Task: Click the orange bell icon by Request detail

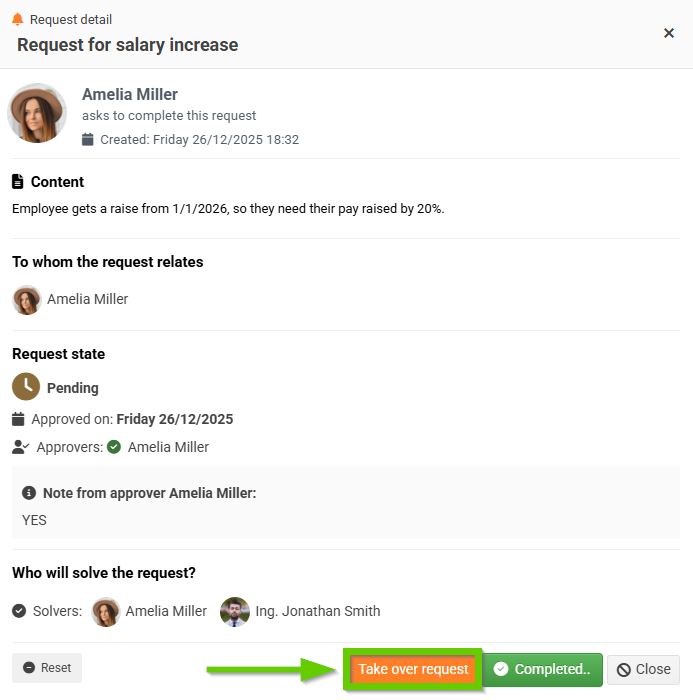Action: [17, 19]
